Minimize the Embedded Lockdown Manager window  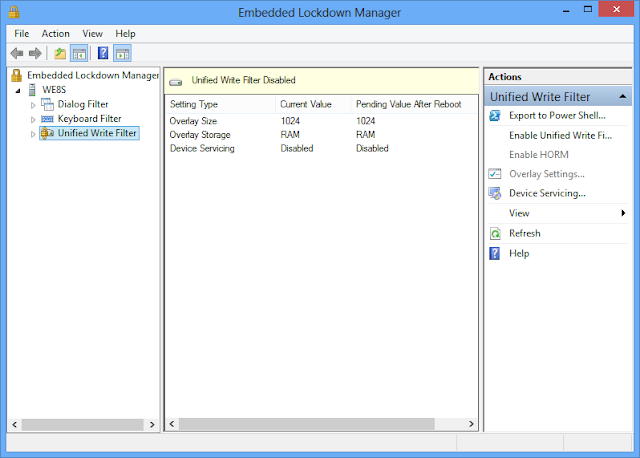point(566,10)
